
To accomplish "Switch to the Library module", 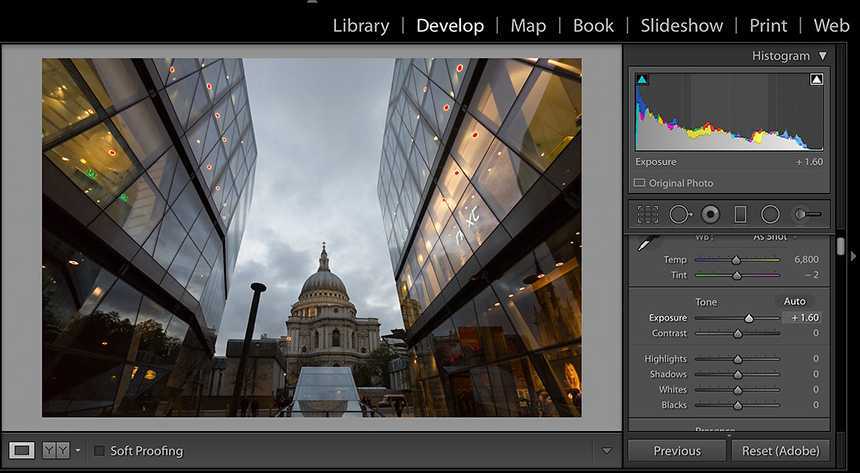I will click(360, 25).
